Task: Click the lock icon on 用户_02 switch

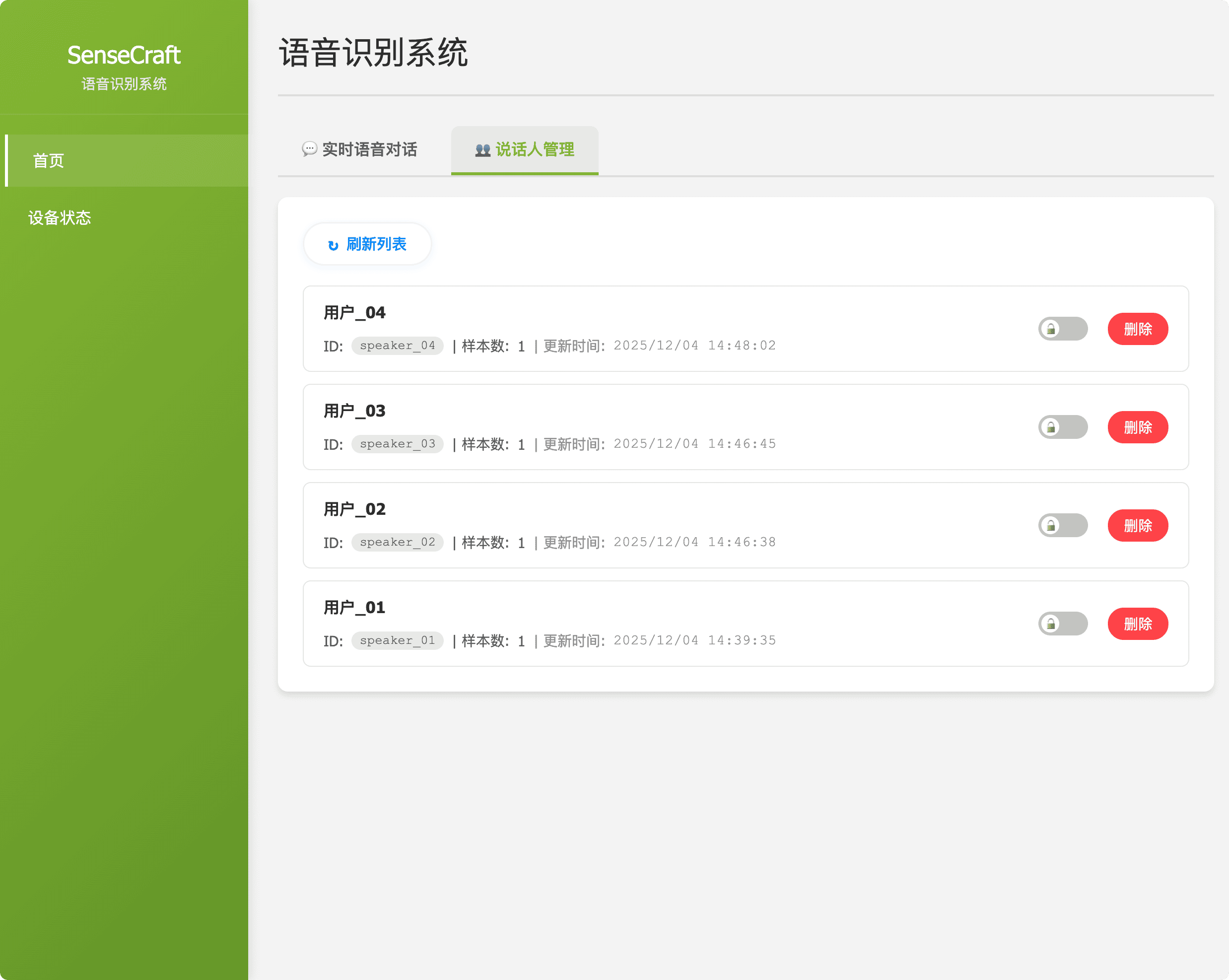Action: [x=1051, y=525]
